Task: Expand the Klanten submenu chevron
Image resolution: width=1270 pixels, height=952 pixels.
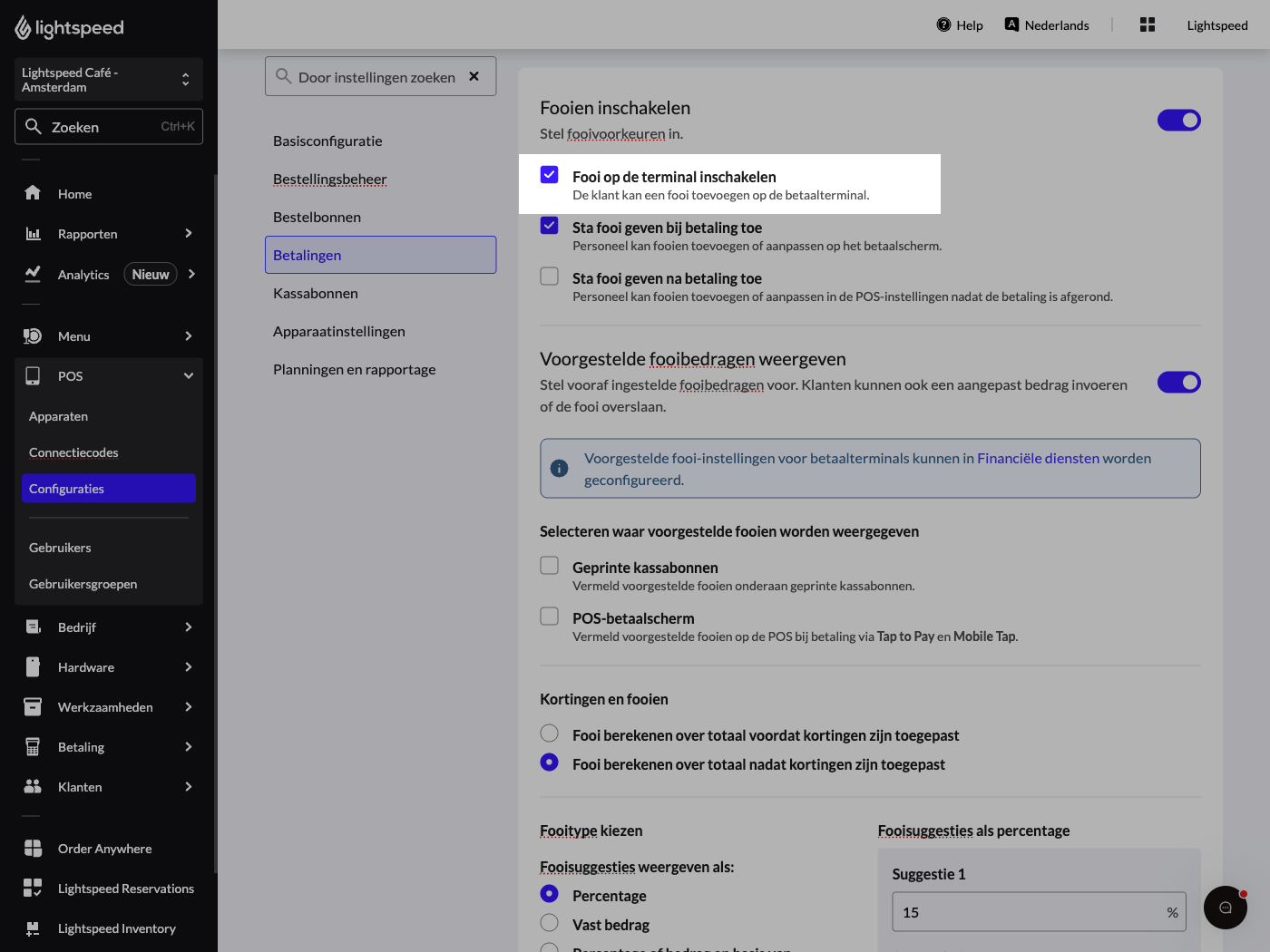Action: tap(189, 786)
